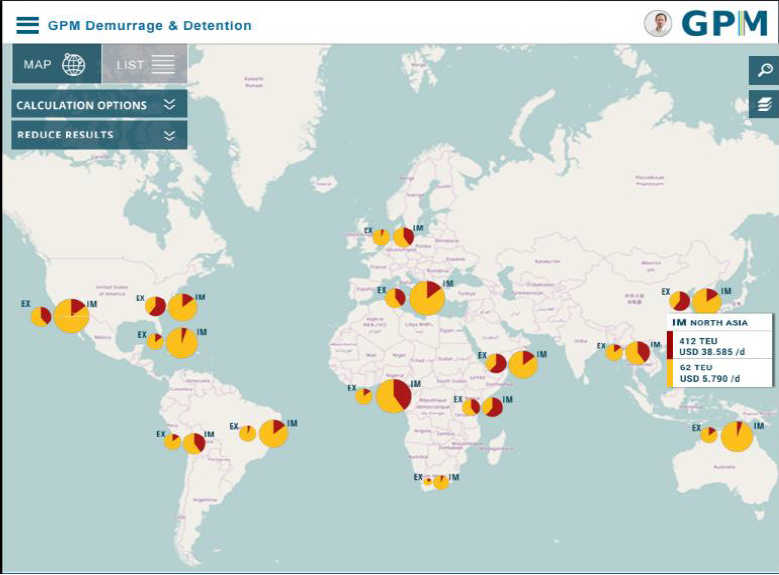
Task: Select the US East Coast EX pie
Action: (x=155, y=306)
